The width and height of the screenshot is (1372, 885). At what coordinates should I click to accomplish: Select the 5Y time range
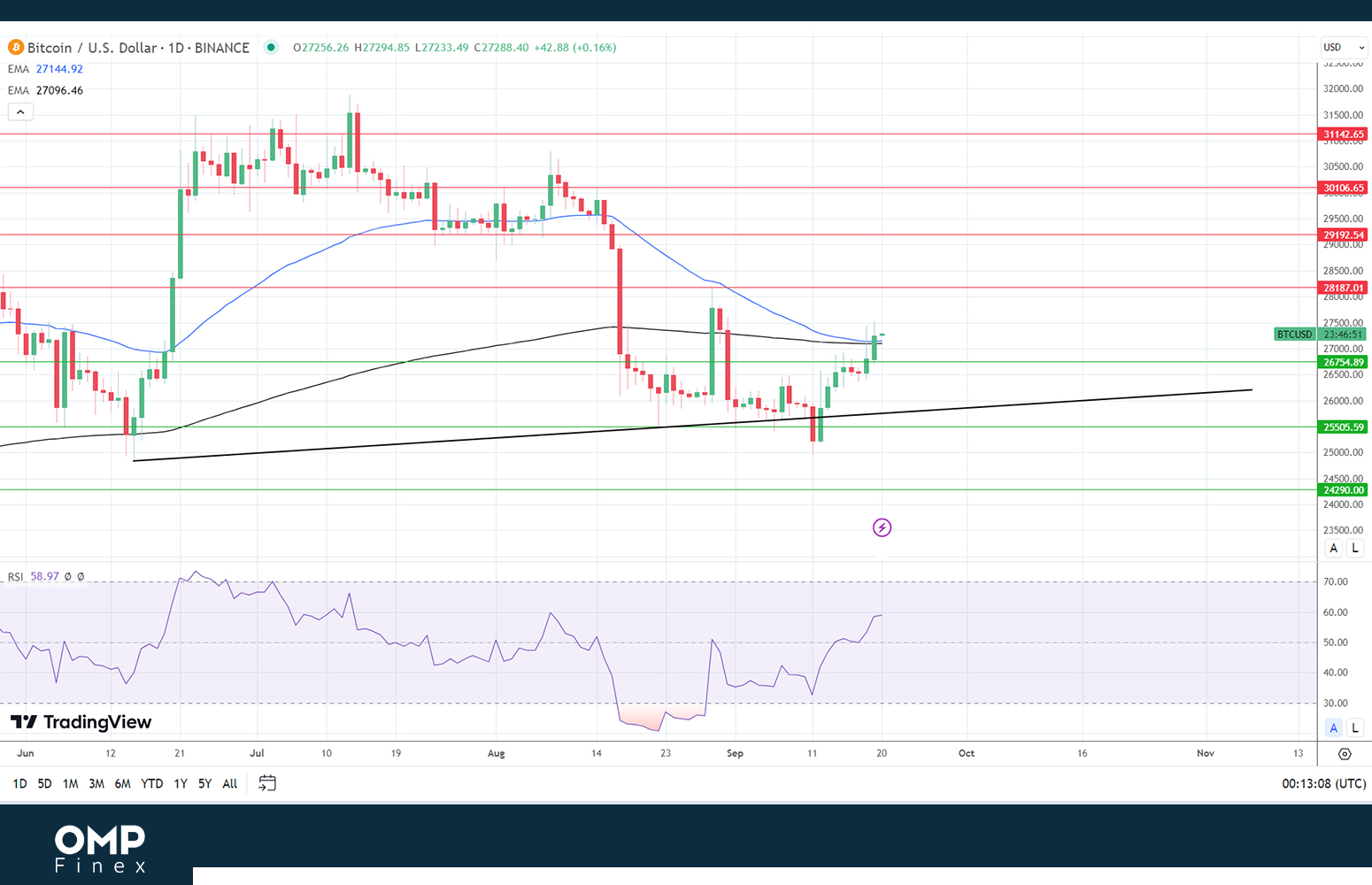pos(205,783)
